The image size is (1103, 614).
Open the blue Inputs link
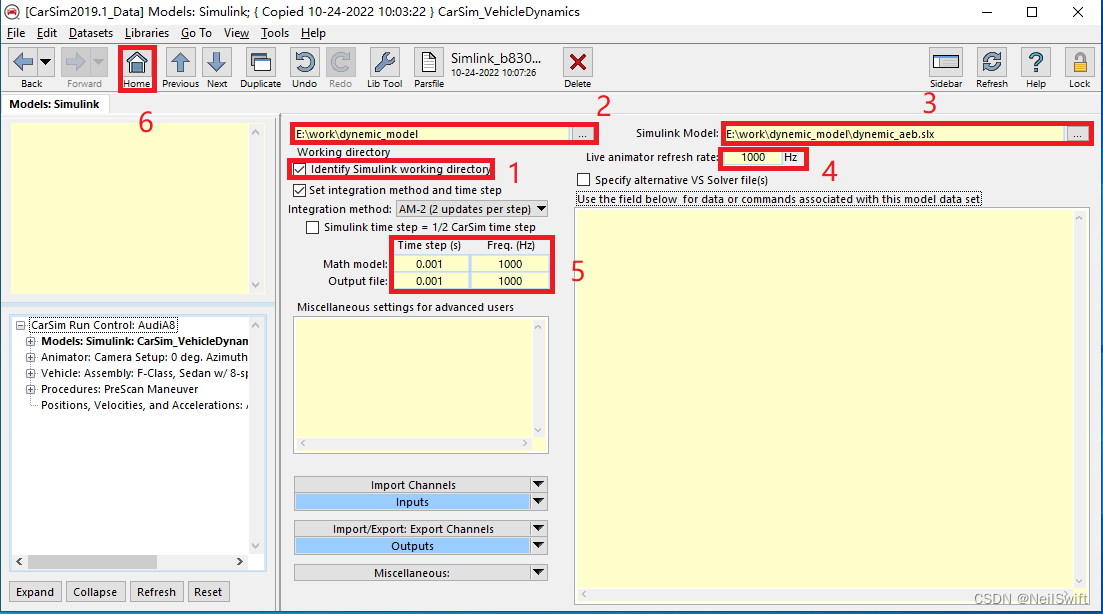click(x=412, y=501)
